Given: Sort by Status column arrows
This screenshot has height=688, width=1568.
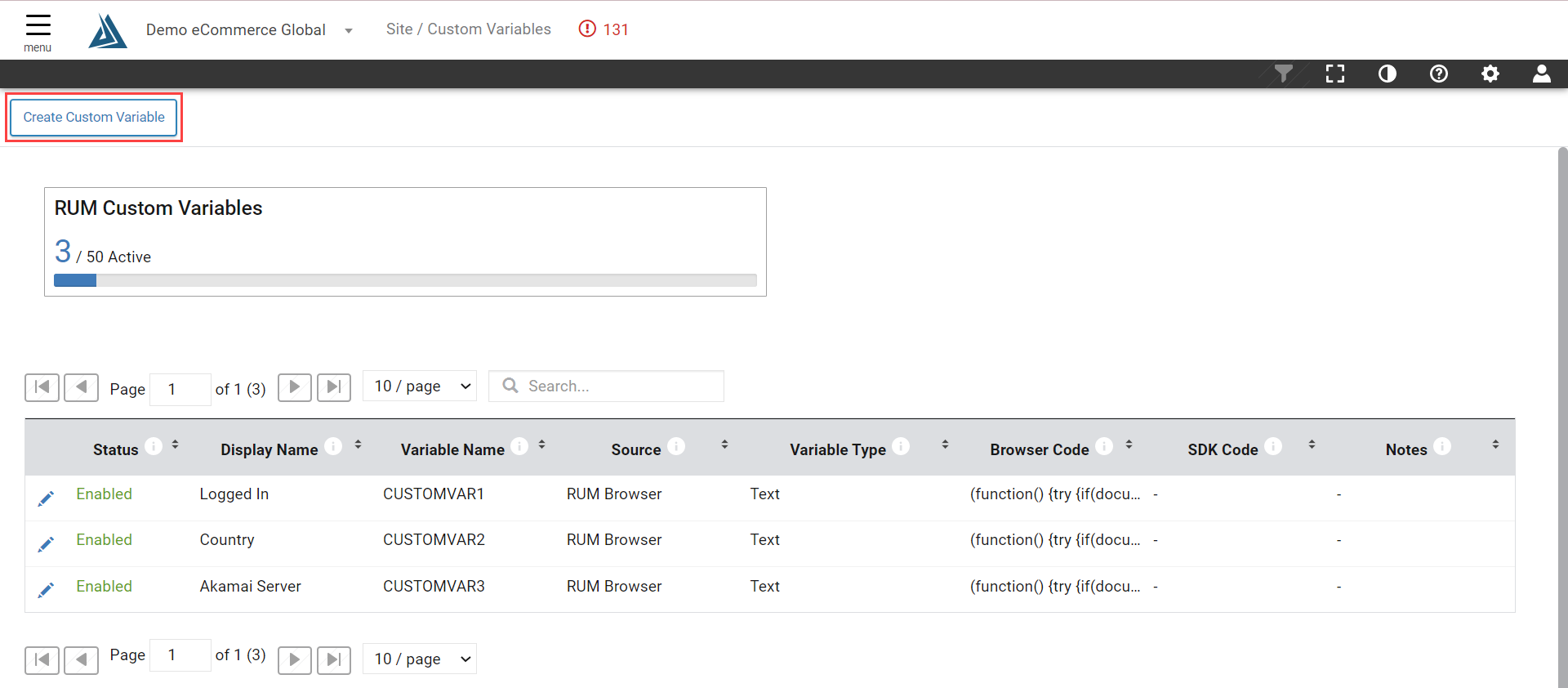Looking at the screenshot, I should click(x=176, y=445).
